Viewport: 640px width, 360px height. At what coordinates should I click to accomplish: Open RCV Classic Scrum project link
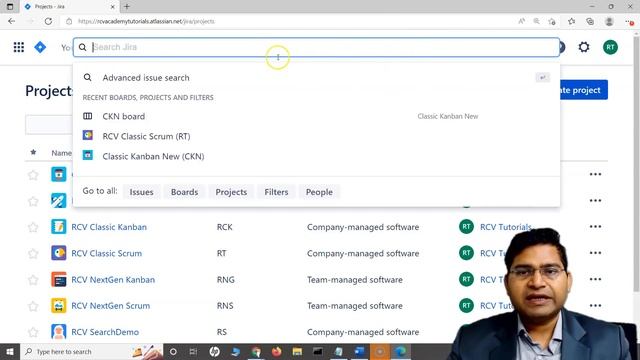[107, 253]
